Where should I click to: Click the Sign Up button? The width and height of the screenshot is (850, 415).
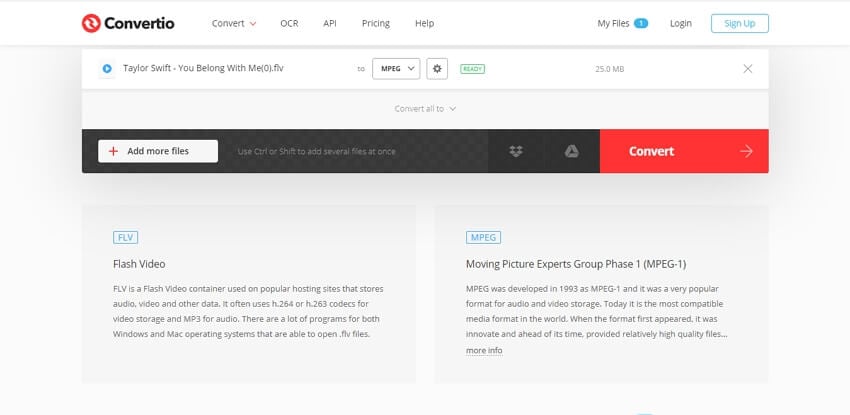click(x=739, y=23)
